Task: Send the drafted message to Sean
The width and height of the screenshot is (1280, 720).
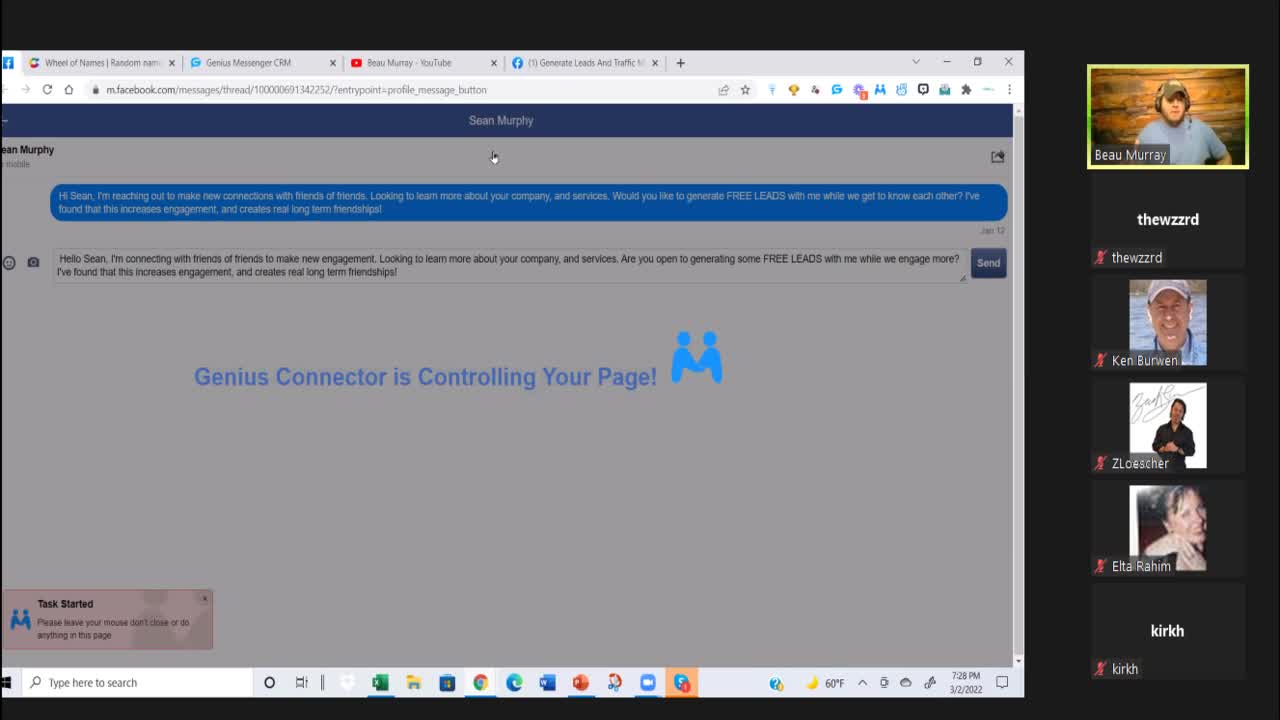Action: click(x=988, y=263)
